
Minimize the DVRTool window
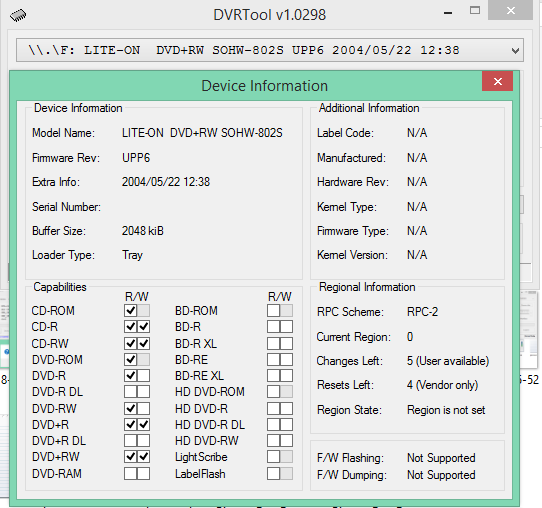448,13
